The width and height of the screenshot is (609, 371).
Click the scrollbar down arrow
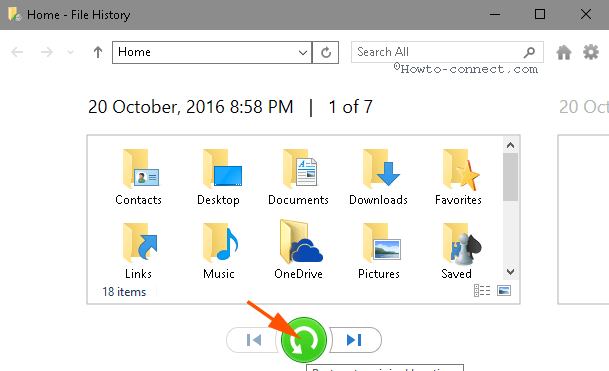[510, 272]
